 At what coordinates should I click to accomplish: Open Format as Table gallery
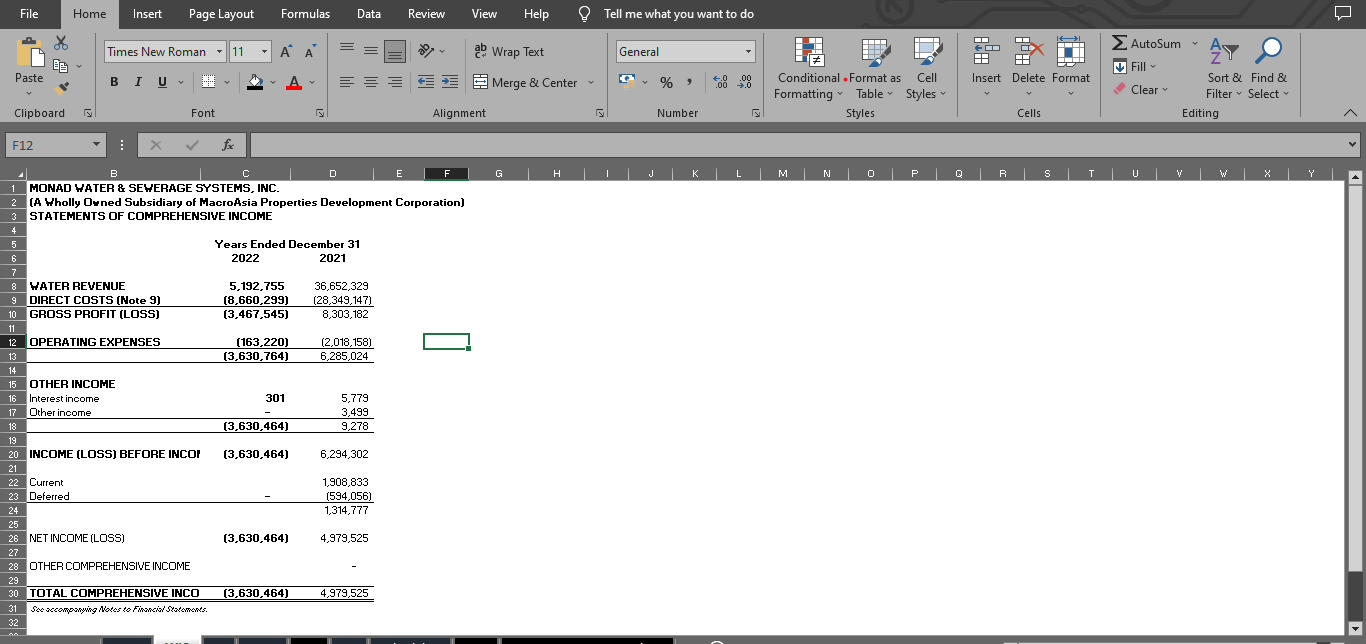tap(875, 67)
